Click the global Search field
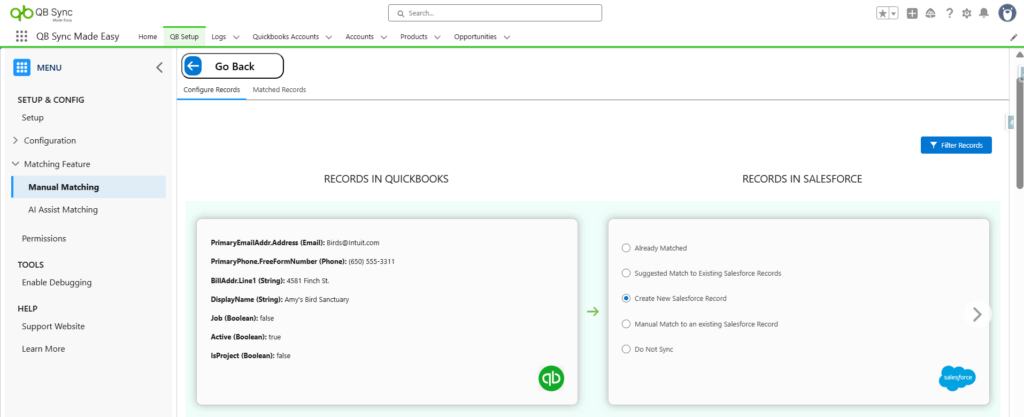1024x417 pixels. pyautogui.click(x=495, y=13)
